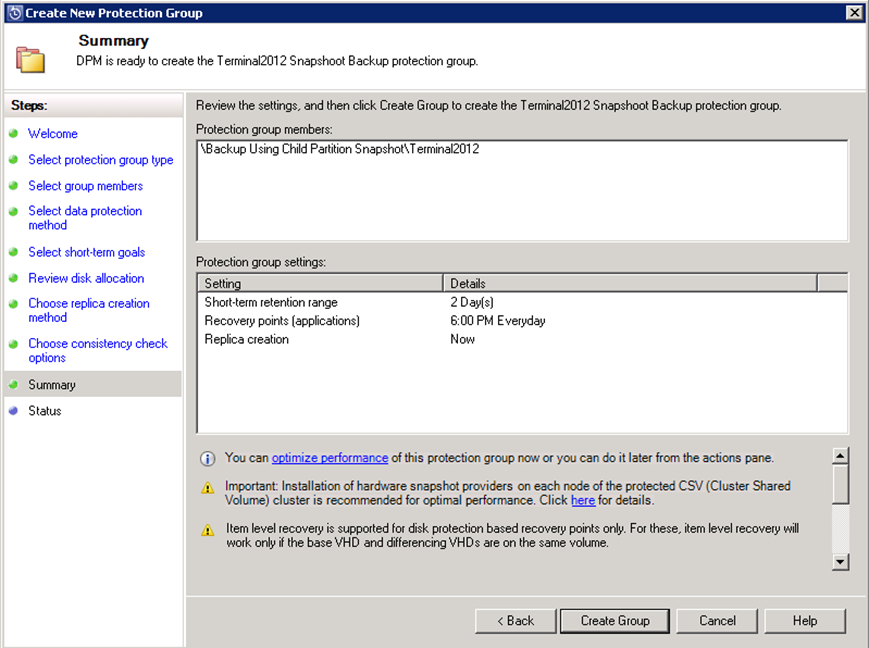The height and width of the screenshot is (648, 869).
Task: Click the DPM clock icon in title bar
Action: point(15,13)
